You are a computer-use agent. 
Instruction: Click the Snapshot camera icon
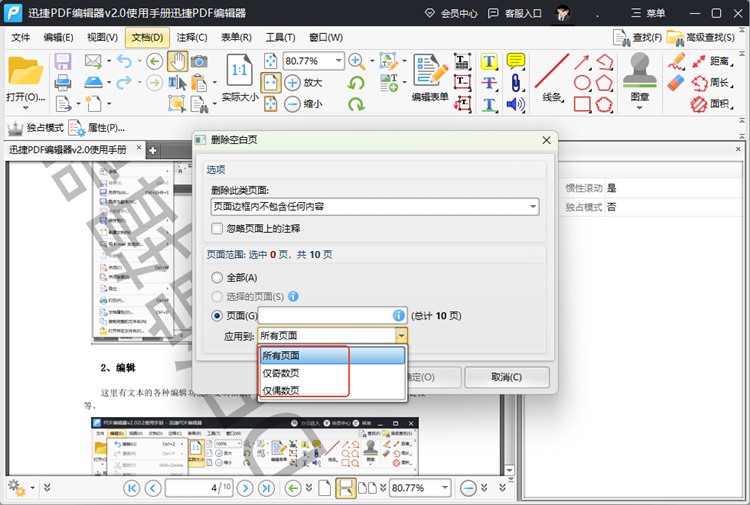[199, 61]
